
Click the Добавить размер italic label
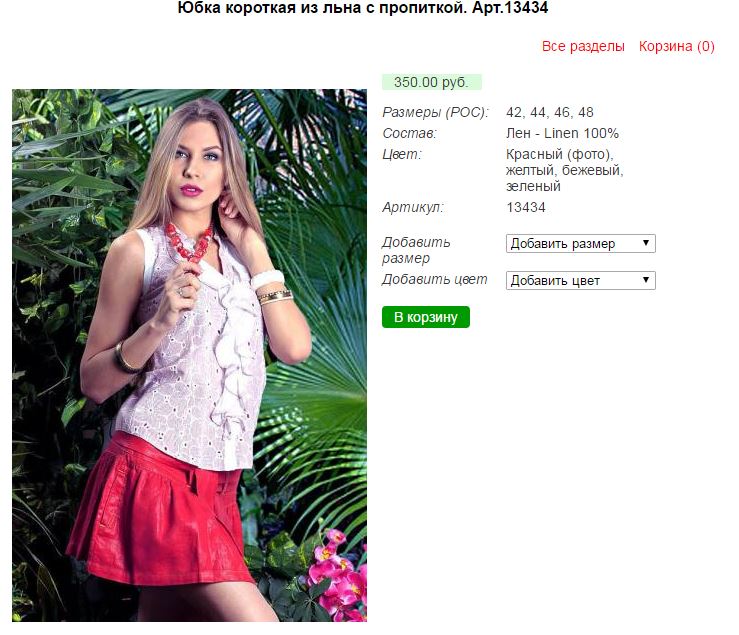(x=416, y=250)
